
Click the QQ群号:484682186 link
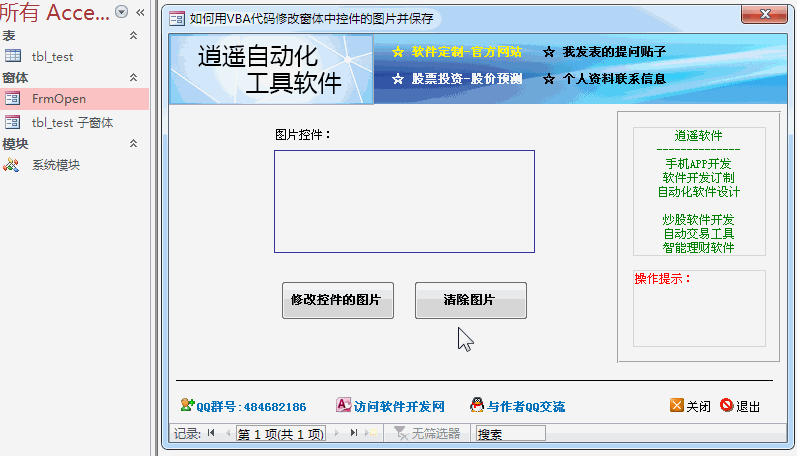pyautogui.click(x=251, y=407)
